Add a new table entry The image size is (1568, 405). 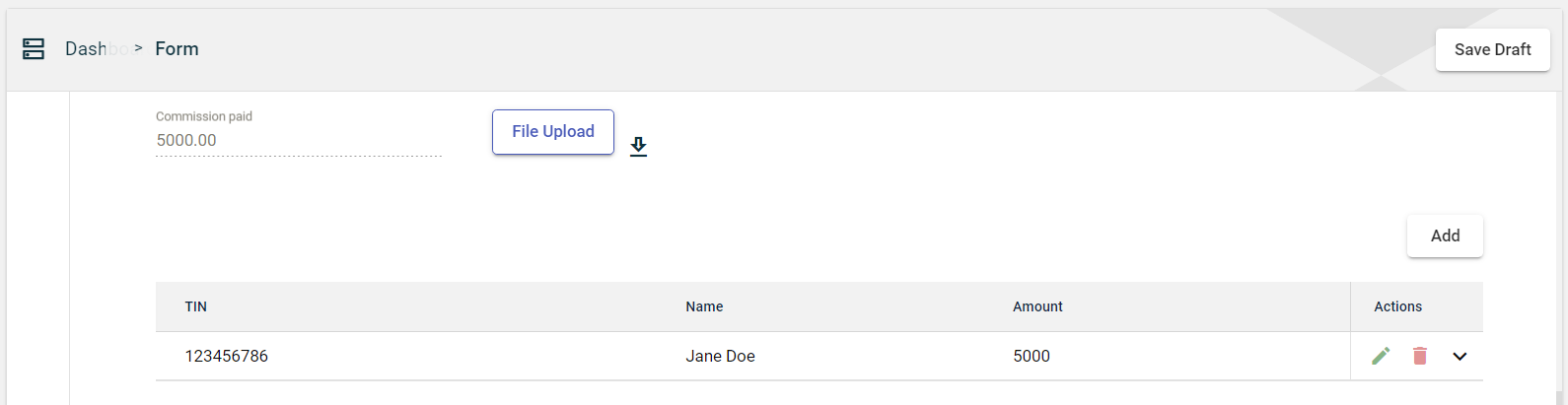tap(1445, 236)
